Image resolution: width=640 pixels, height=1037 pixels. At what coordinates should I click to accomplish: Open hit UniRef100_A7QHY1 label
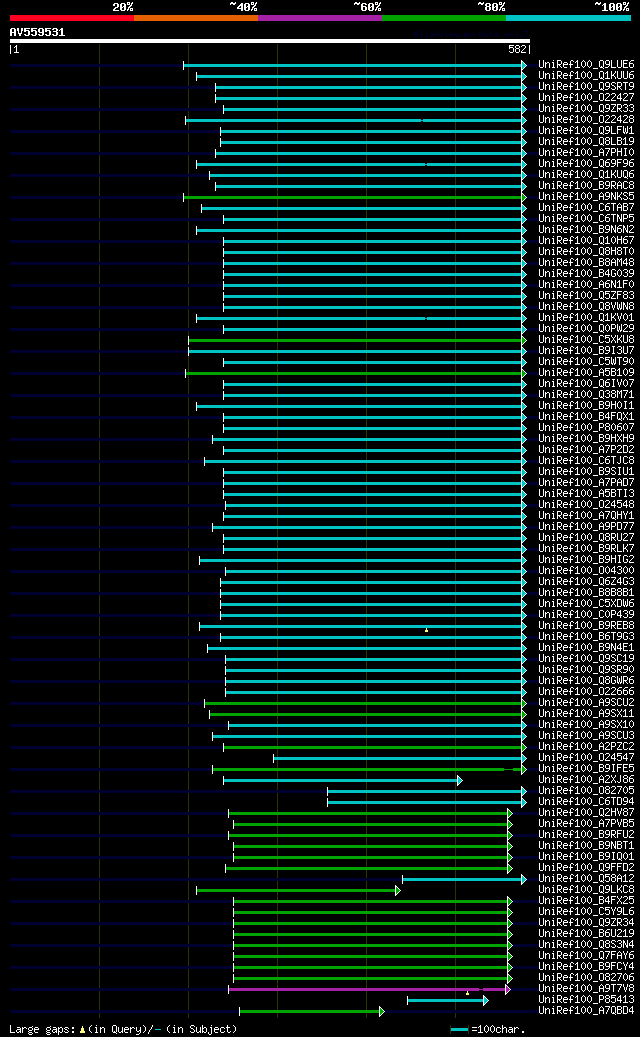click(x=586, y=515)
